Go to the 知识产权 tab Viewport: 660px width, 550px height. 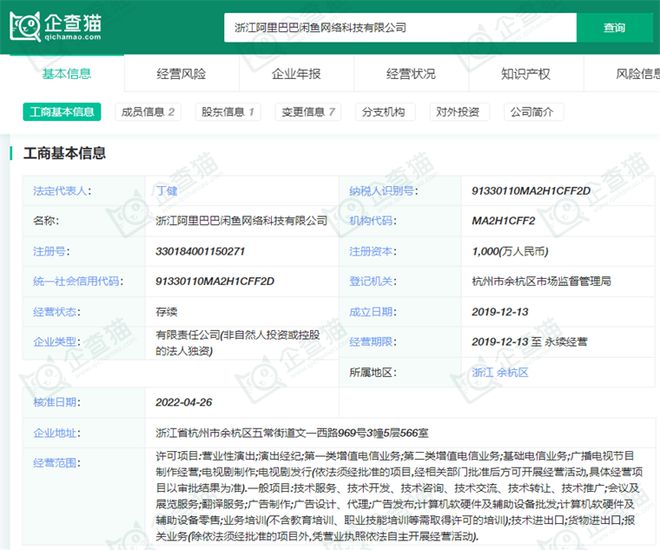(526, 74)
